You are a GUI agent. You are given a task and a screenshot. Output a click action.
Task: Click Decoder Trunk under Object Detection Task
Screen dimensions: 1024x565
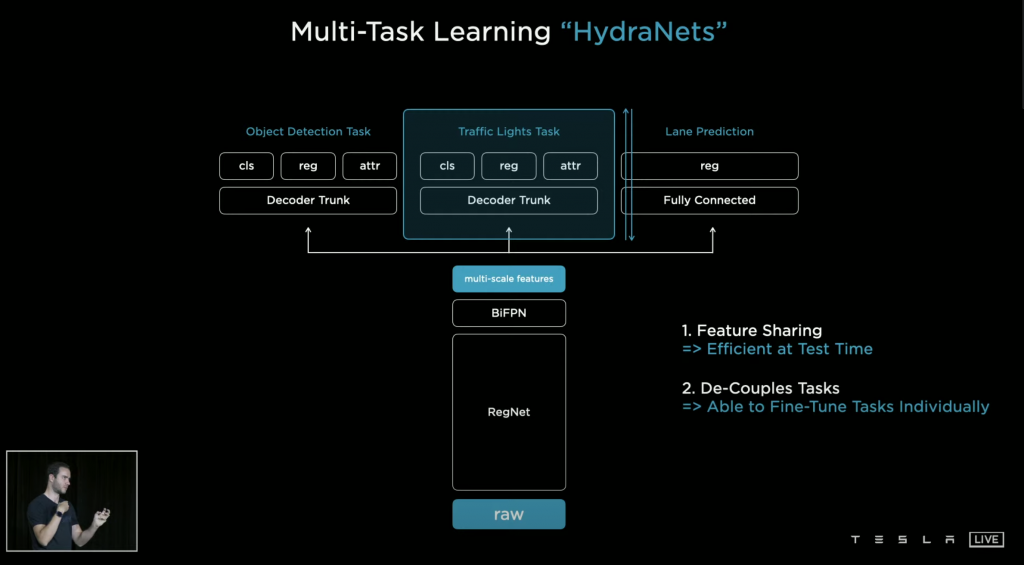coord(308,200)
